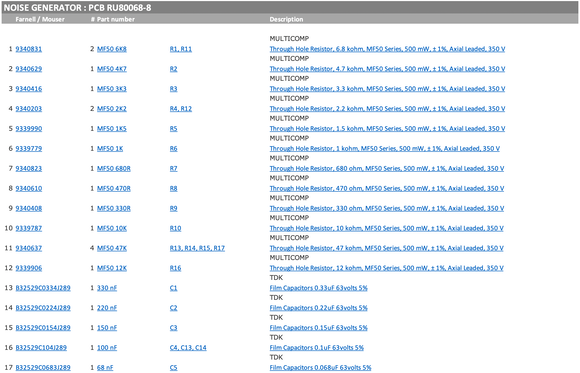Image resolution: width=580 pixels, height=373 pixels.
Task: Open the 4.7 kohm resistor description link
Action: [387, 69]
